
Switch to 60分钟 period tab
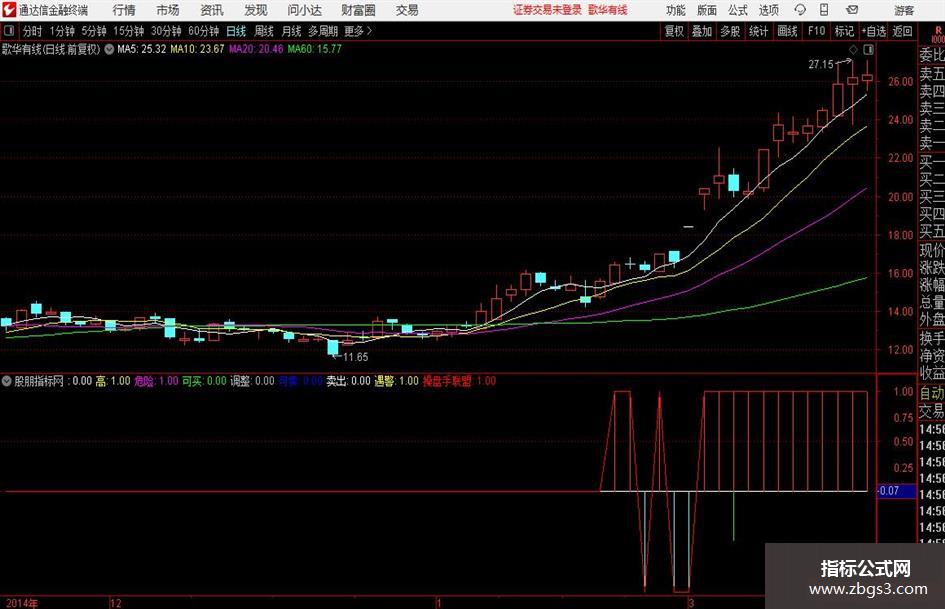(x=203, y=31)
